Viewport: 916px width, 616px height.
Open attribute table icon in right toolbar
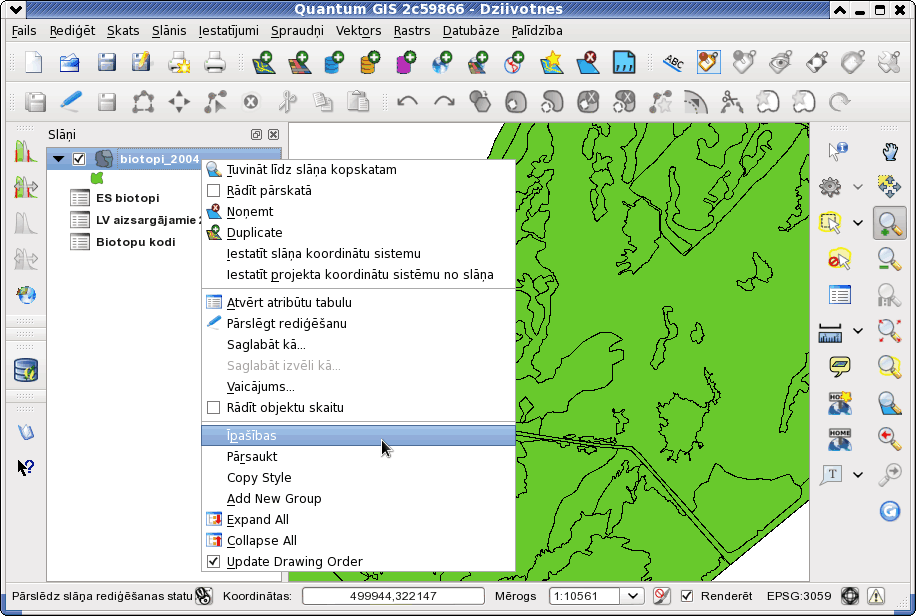pos(839,295)
